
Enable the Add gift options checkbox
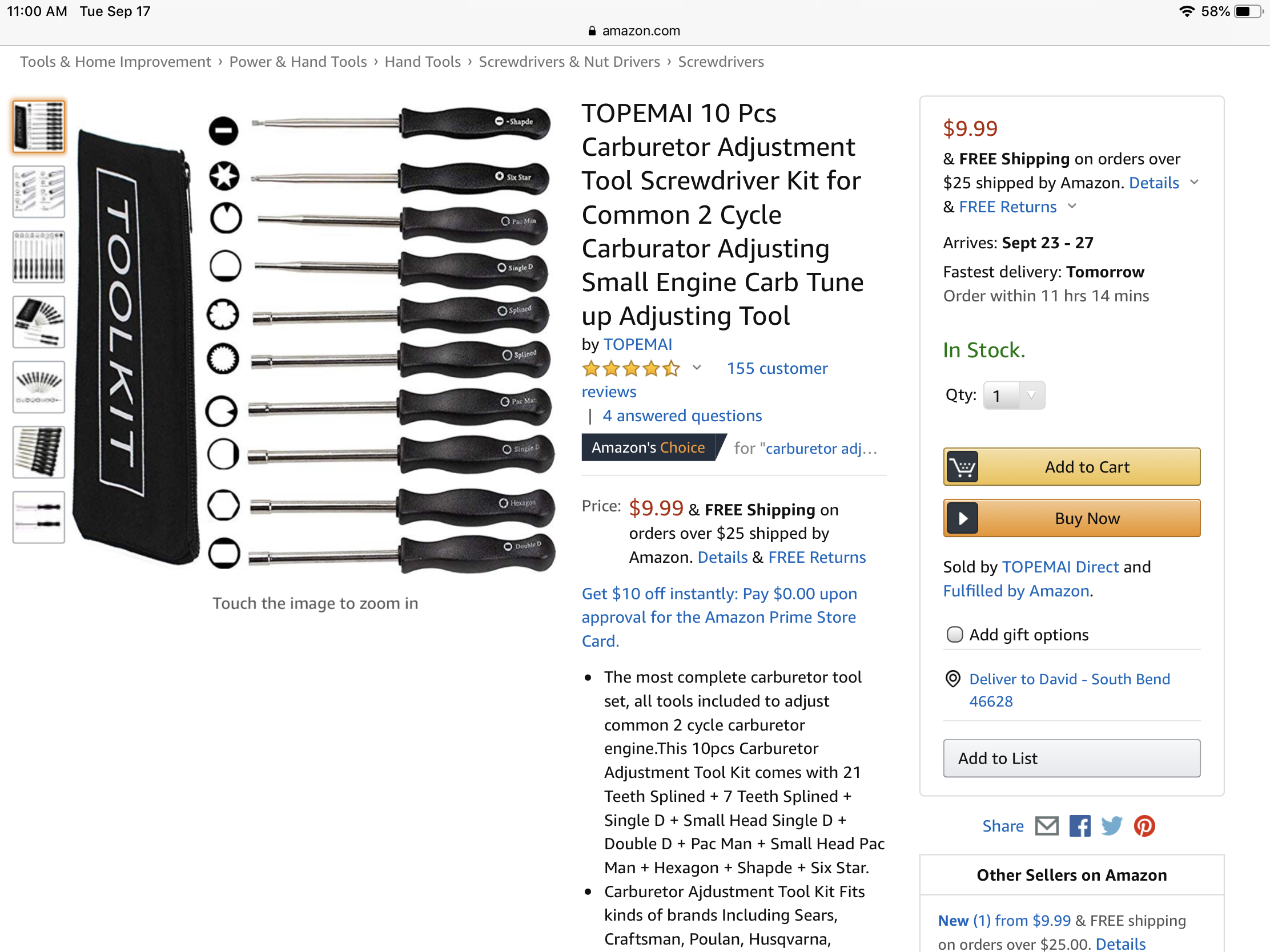(x=954, y=635)
